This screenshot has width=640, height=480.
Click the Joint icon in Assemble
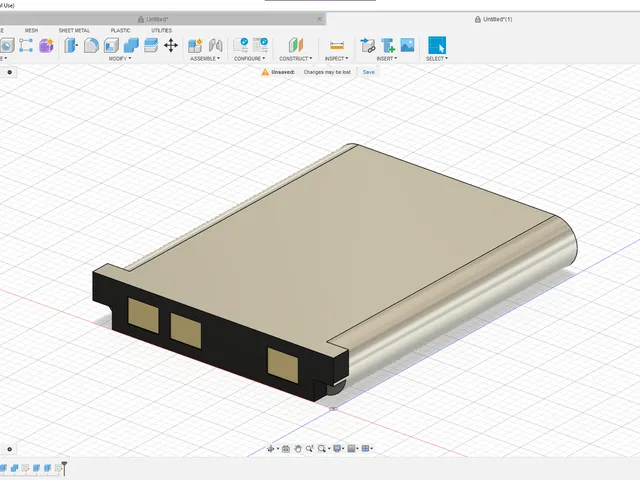pyautogui.click(x=216, y=45)
